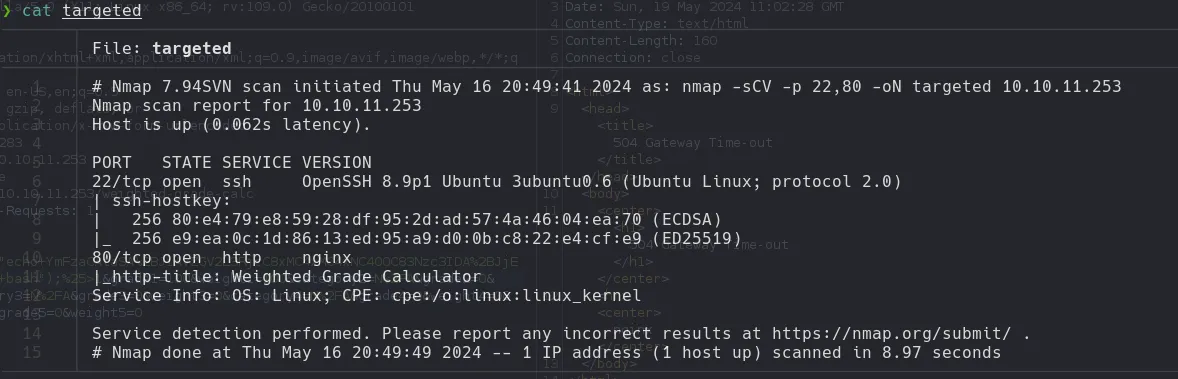Select the 'Nmap done' summary line
The width and height of the screenshot is (1178, 379).
(x=547, y=353)
